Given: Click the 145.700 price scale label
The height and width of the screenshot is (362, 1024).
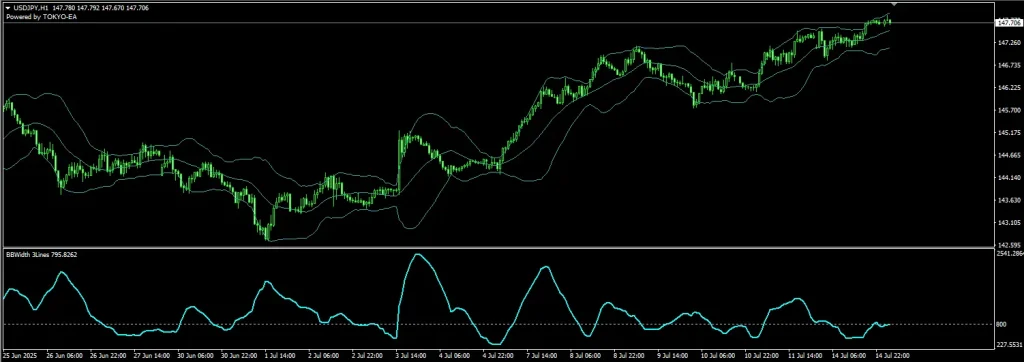Looking at the screenshot, I should coord(1009,110).
